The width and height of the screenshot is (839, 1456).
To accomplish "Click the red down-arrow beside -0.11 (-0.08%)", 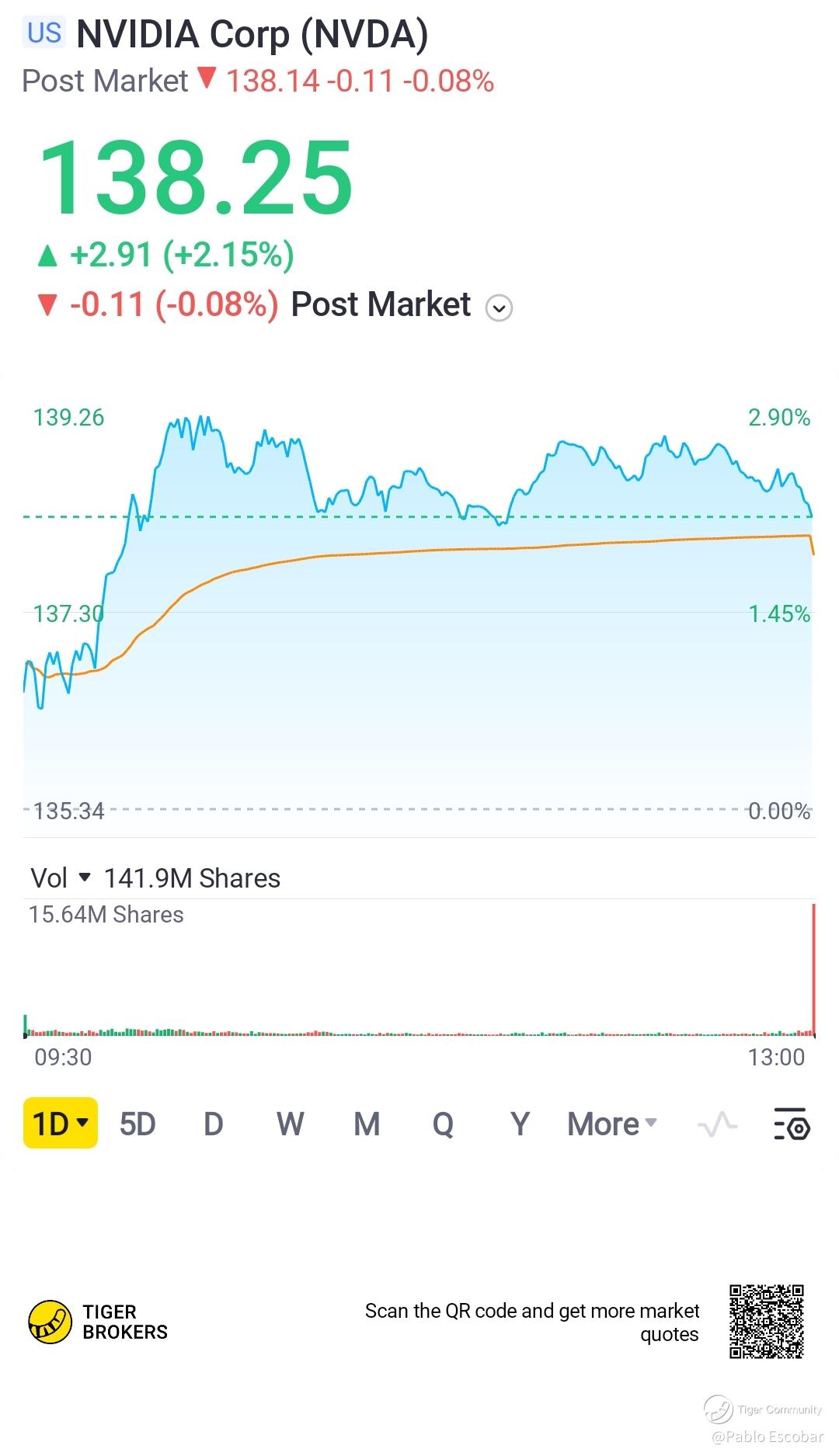I will click(48, 305).
